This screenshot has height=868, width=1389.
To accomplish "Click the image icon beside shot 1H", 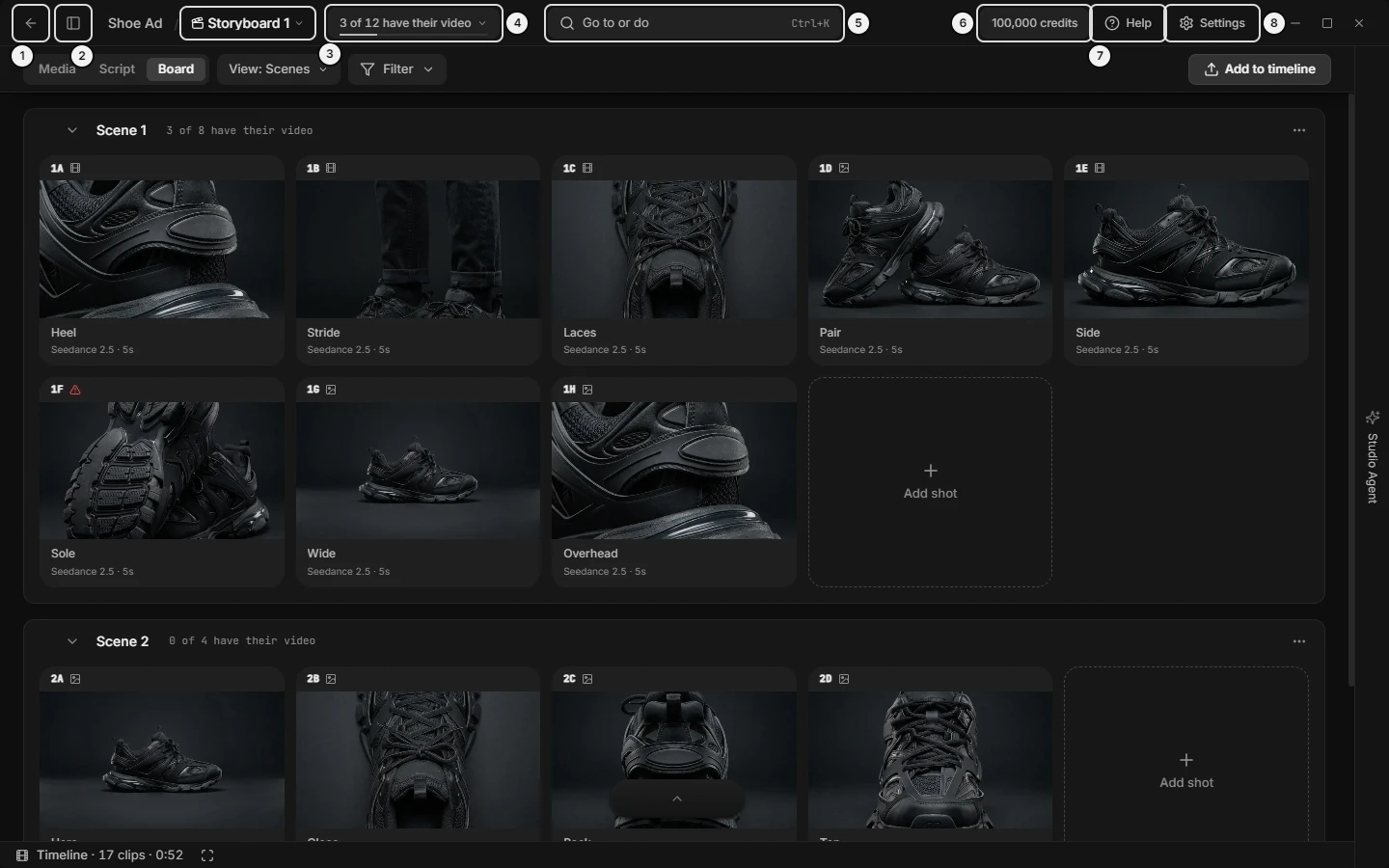I will pos(587,390).
